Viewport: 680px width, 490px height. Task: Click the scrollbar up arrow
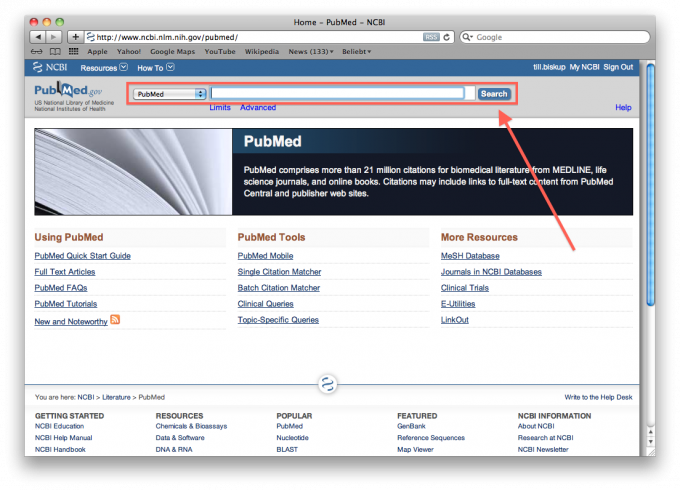tap(651, 432)
